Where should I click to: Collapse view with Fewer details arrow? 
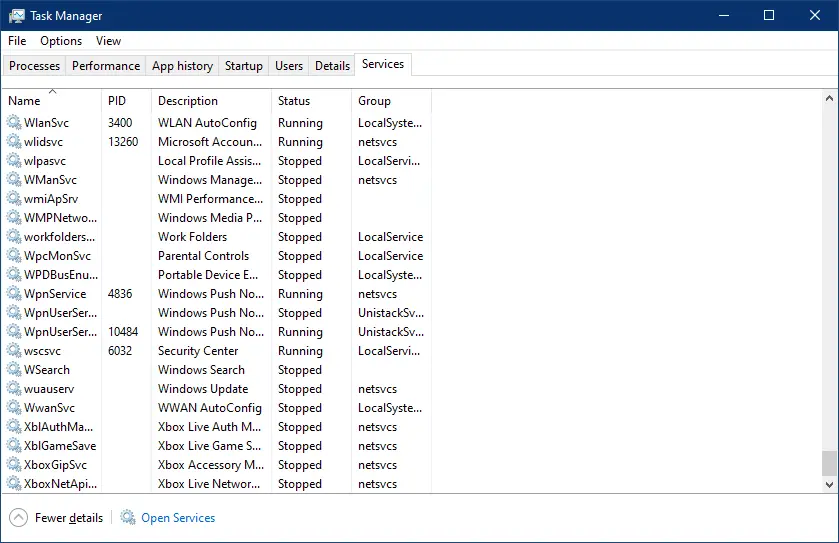point(18,517)
